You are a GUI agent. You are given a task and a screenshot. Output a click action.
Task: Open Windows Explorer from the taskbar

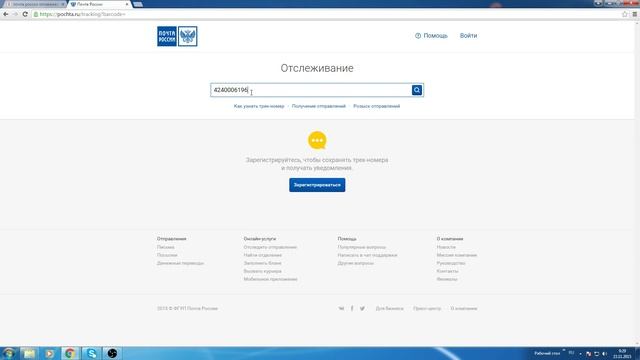[29, 353]
